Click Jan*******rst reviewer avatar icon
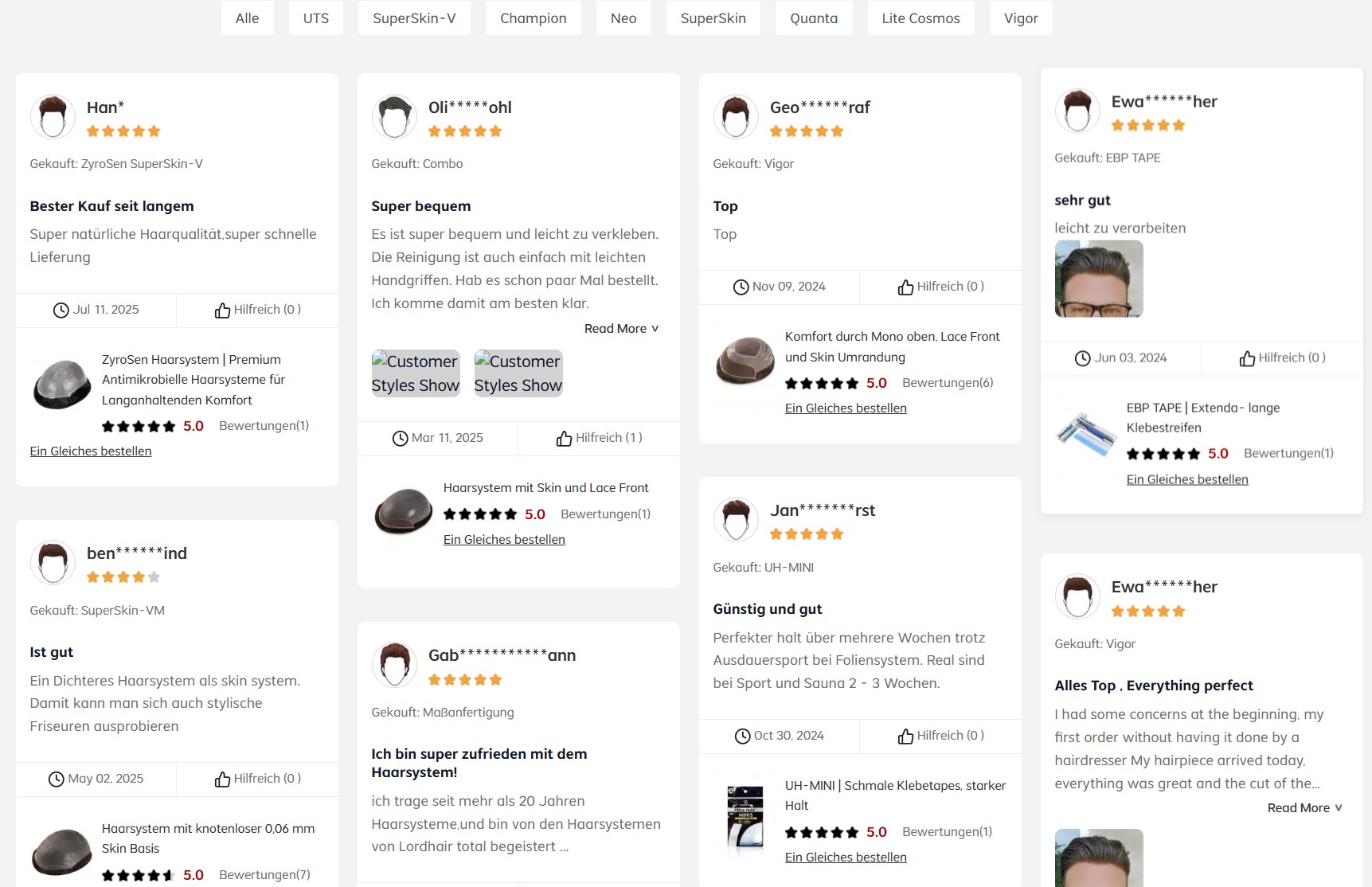 coord(736,520)
